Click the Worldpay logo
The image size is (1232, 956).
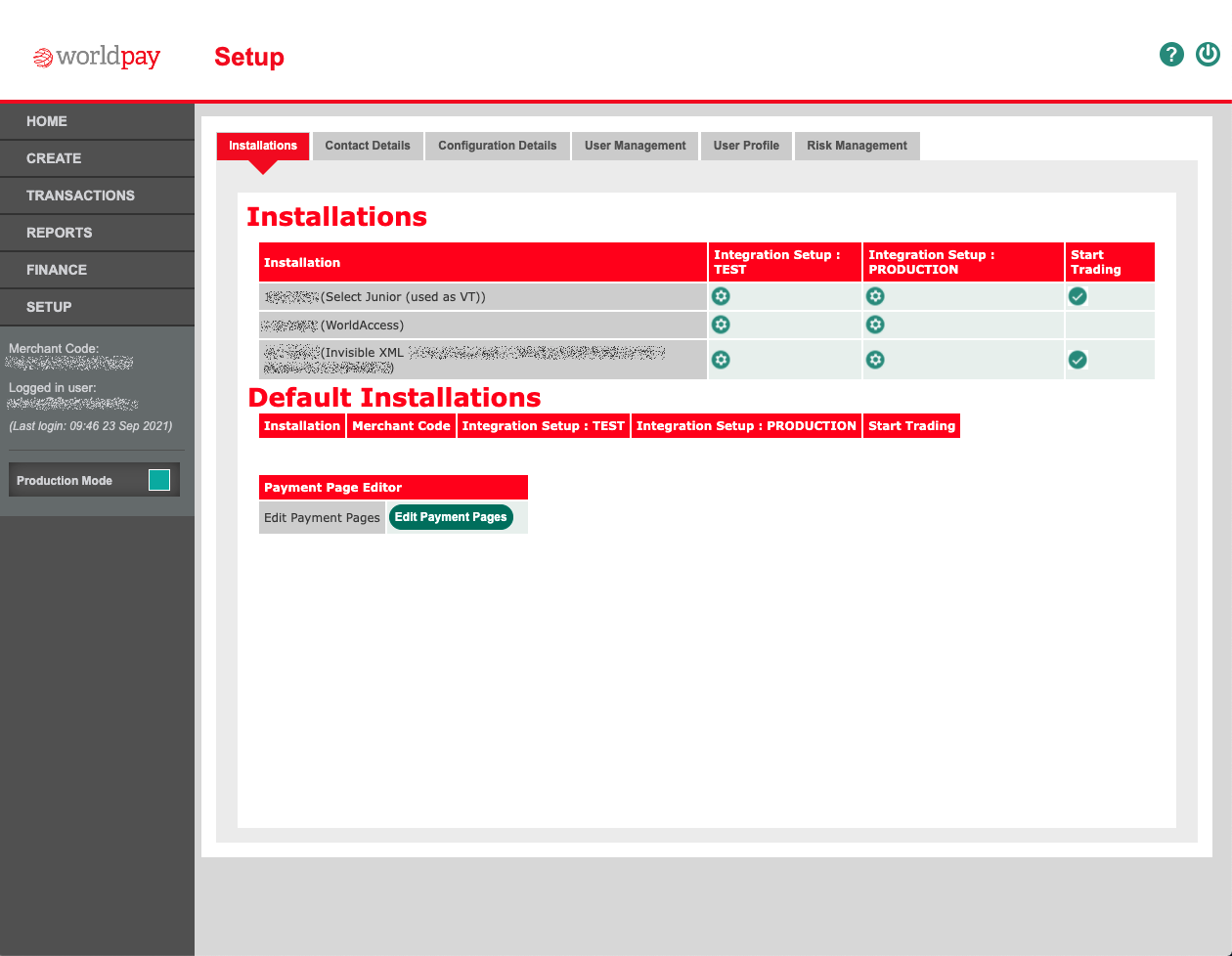[x=97, y=57]
